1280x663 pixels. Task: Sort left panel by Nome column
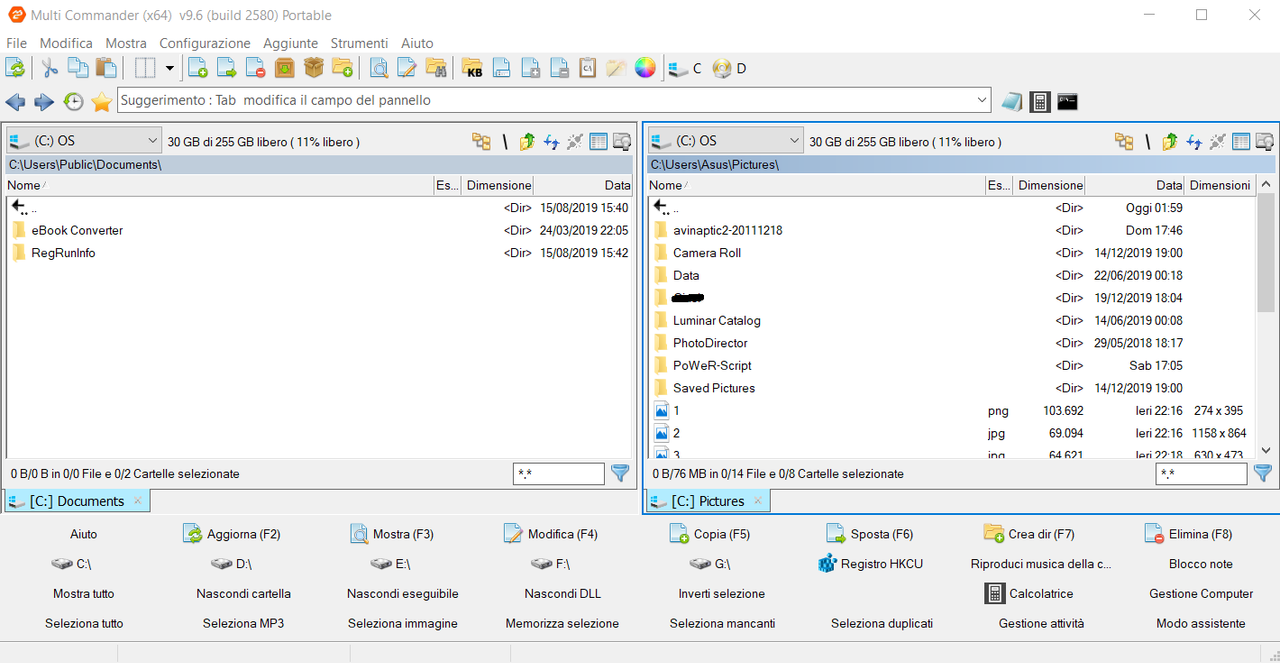pos(219,185)
